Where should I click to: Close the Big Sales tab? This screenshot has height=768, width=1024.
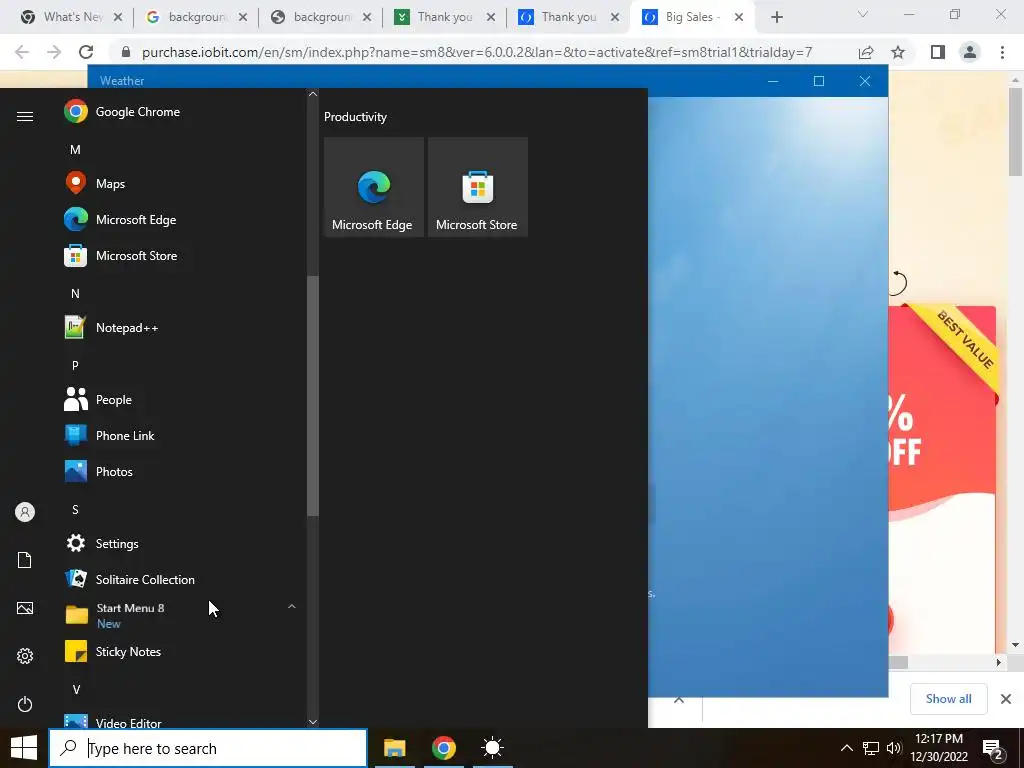[739, 17]
